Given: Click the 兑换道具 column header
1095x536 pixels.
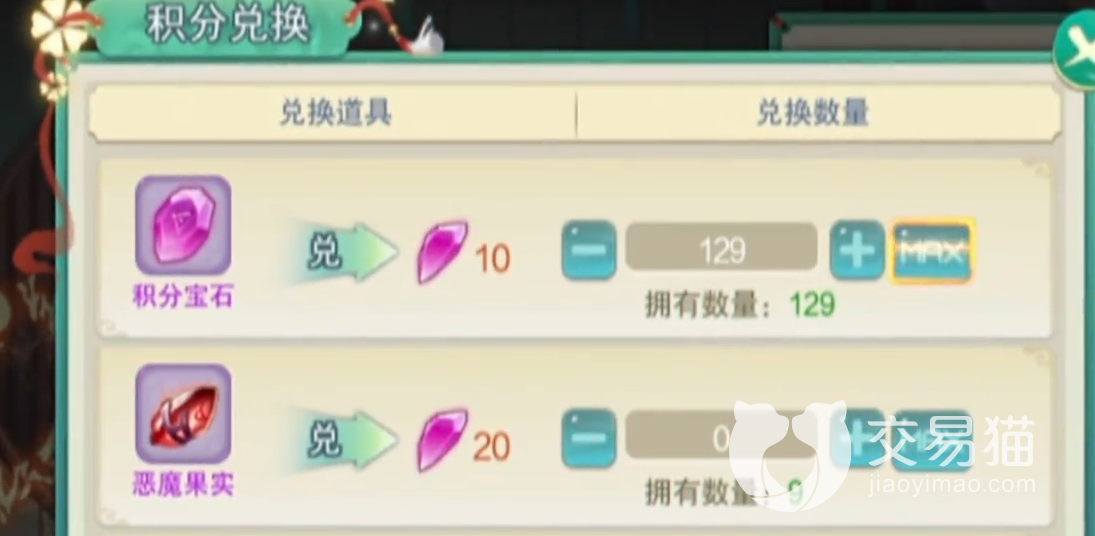Looking at the screenshot, I should point(335,113).
